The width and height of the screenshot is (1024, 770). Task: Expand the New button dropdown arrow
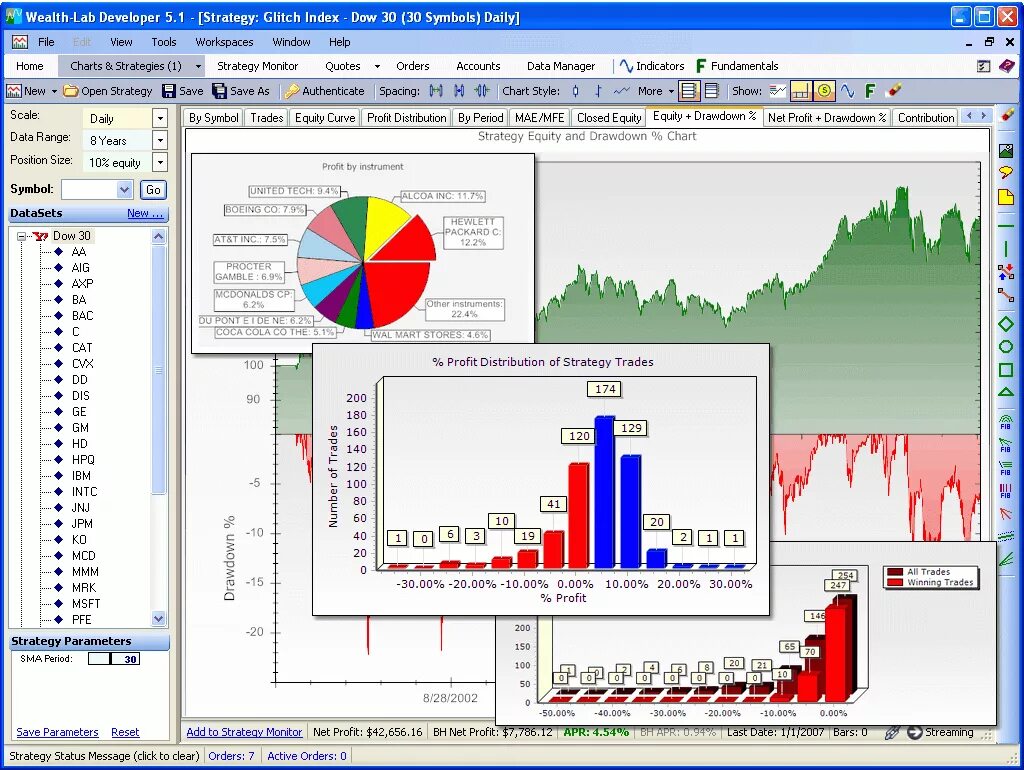54,91
